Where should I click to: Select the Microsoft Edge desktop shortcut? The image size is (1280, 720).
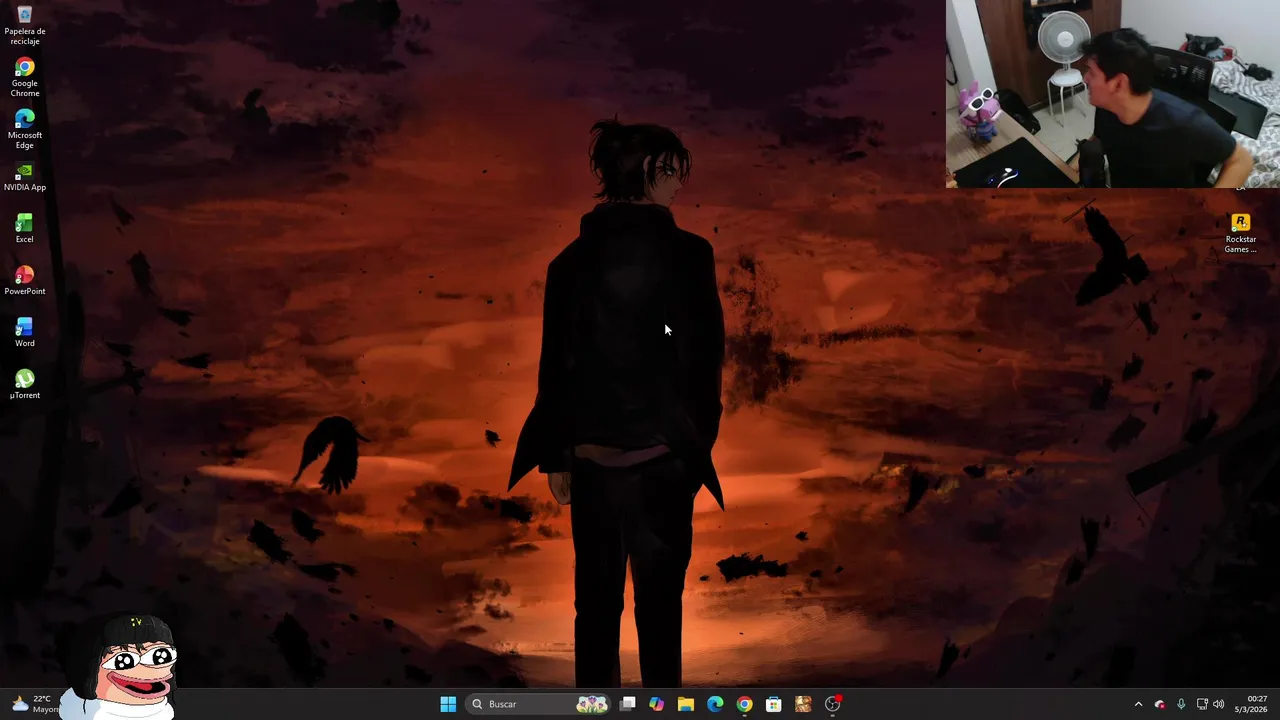[25, 130]
